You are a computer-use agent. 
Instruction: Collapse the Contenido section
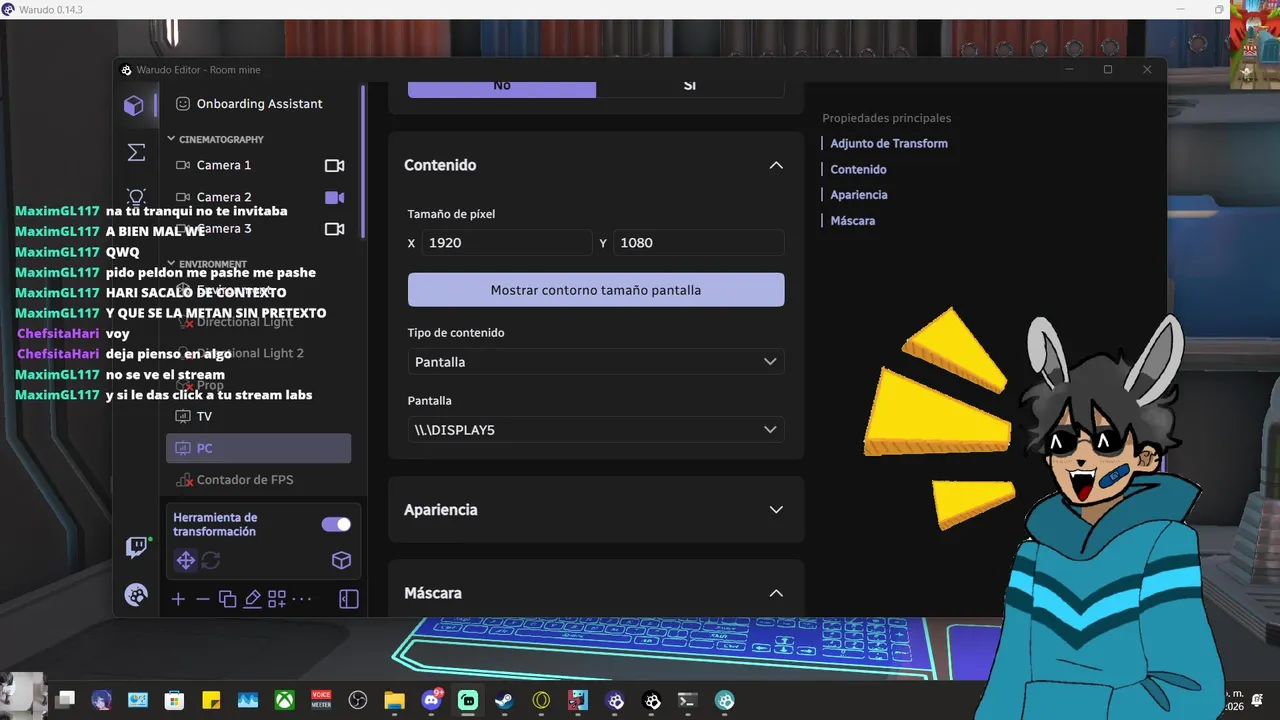776,165
